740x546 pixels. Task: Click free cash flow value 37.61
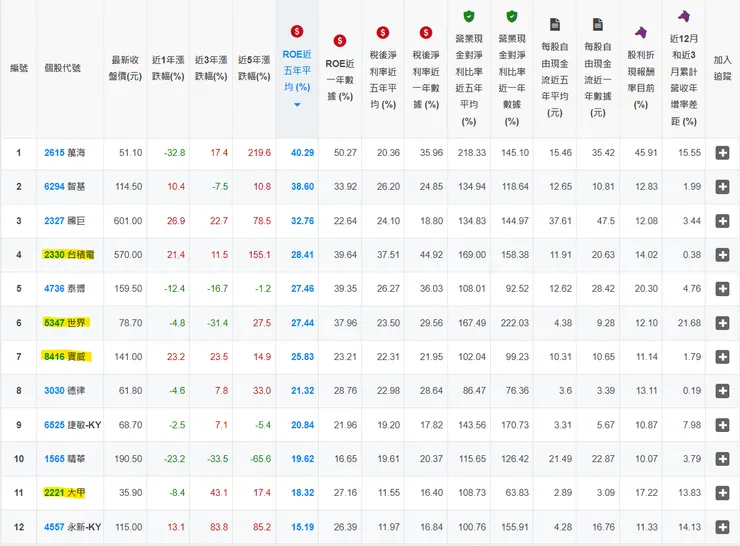pyautogui.click(x=560, y=221)
